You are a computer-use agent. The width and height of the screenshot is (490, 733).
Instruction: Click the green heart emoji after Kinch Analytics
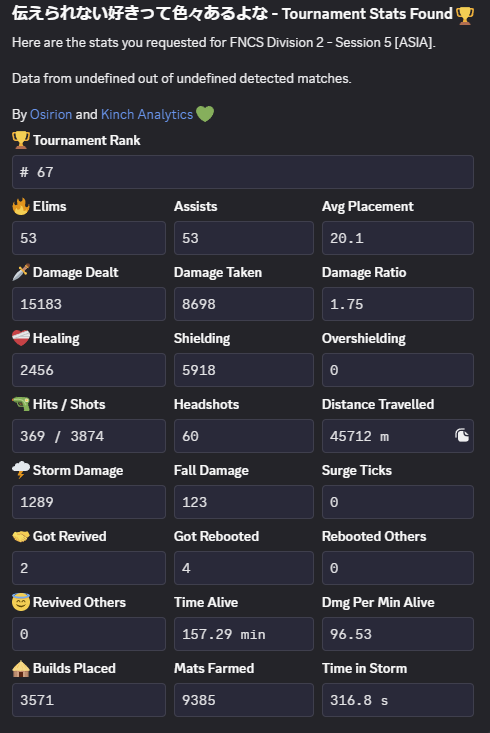point(205,114)
